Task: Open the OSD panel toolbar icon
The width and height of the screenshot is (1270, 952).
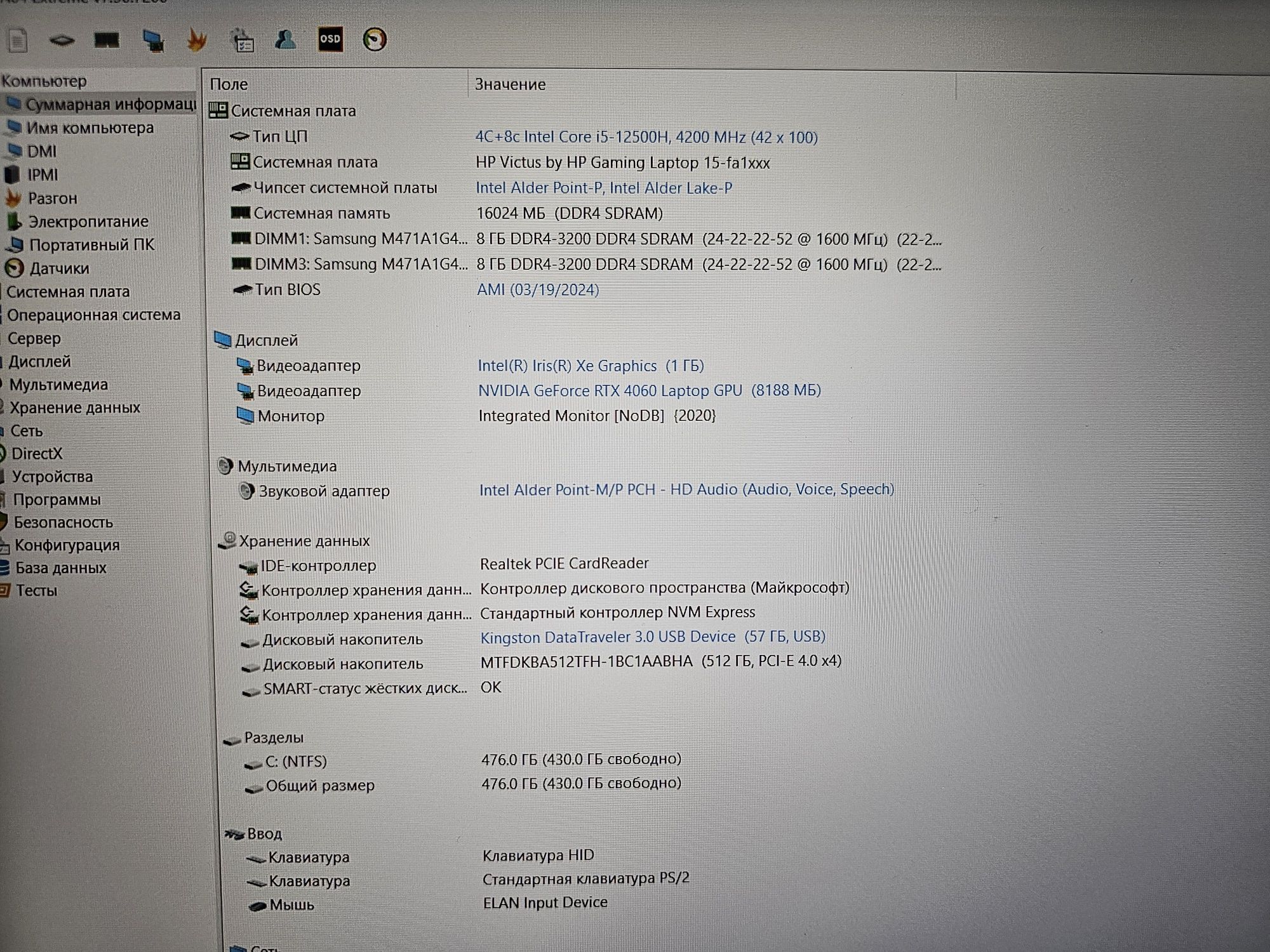Action: 330,39
